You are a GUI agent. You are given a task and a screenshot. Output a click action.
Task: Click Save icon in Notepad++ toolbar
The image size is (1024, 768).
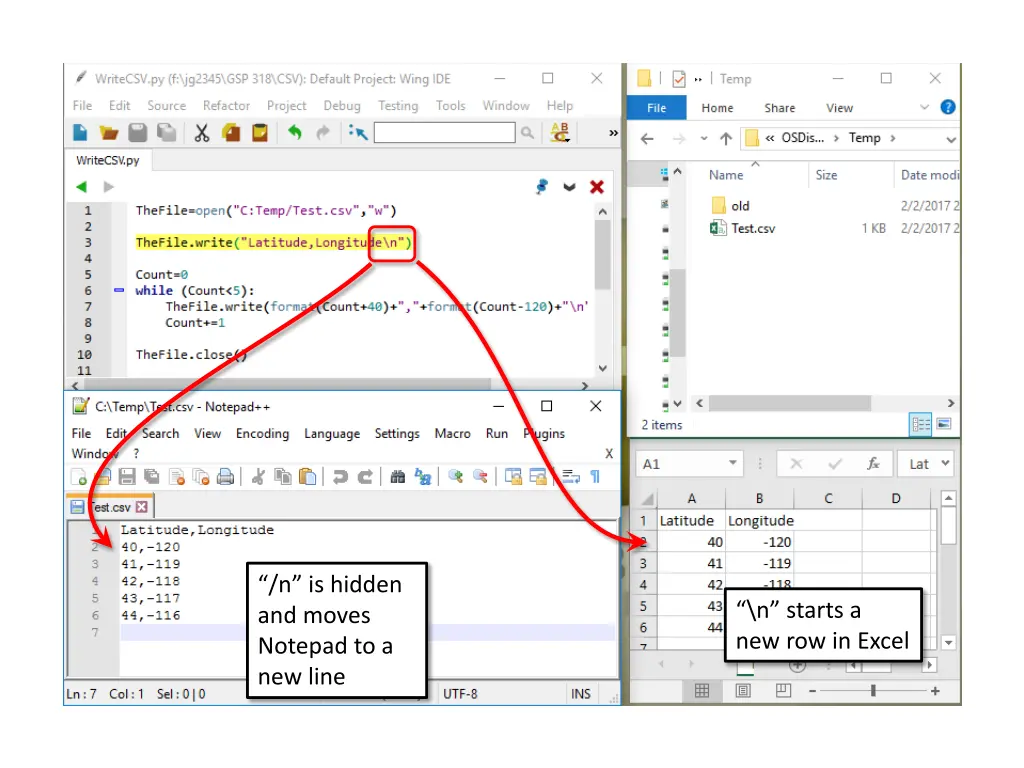tap(127, 477)
